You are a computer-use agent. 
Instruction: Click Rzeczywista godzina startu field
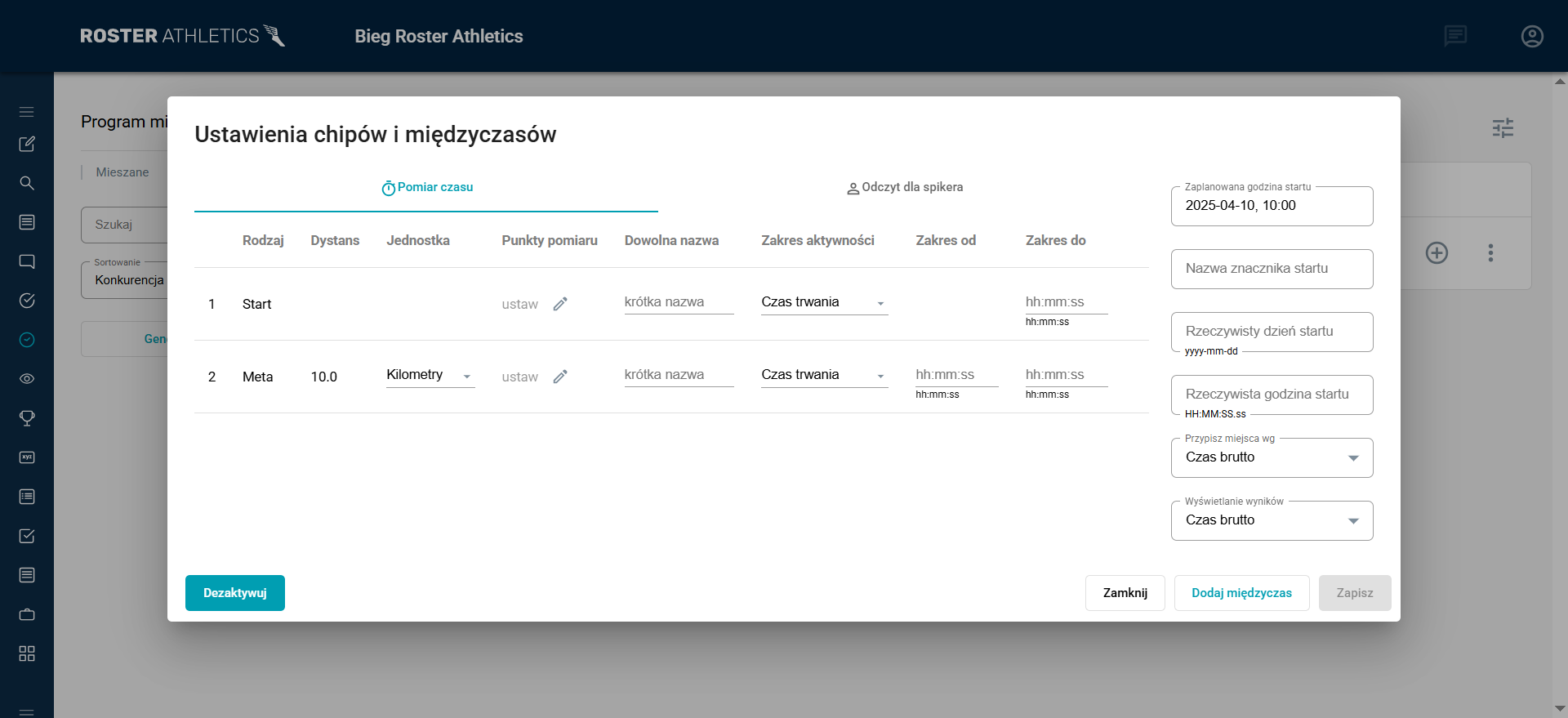coord(1272,395)
